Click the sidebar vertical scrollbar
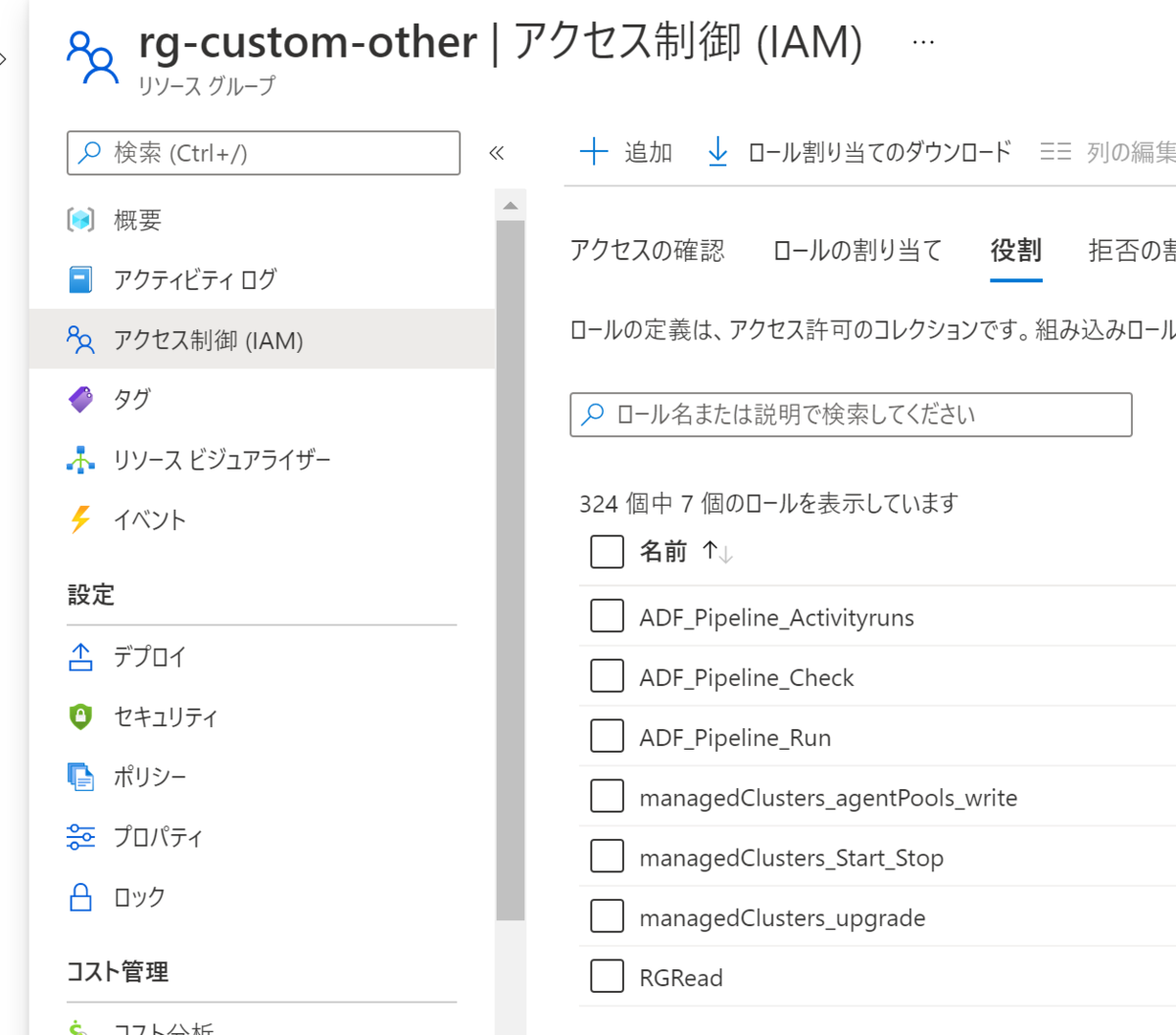This screenshot has height=1035, width=1176. [511, 568]
